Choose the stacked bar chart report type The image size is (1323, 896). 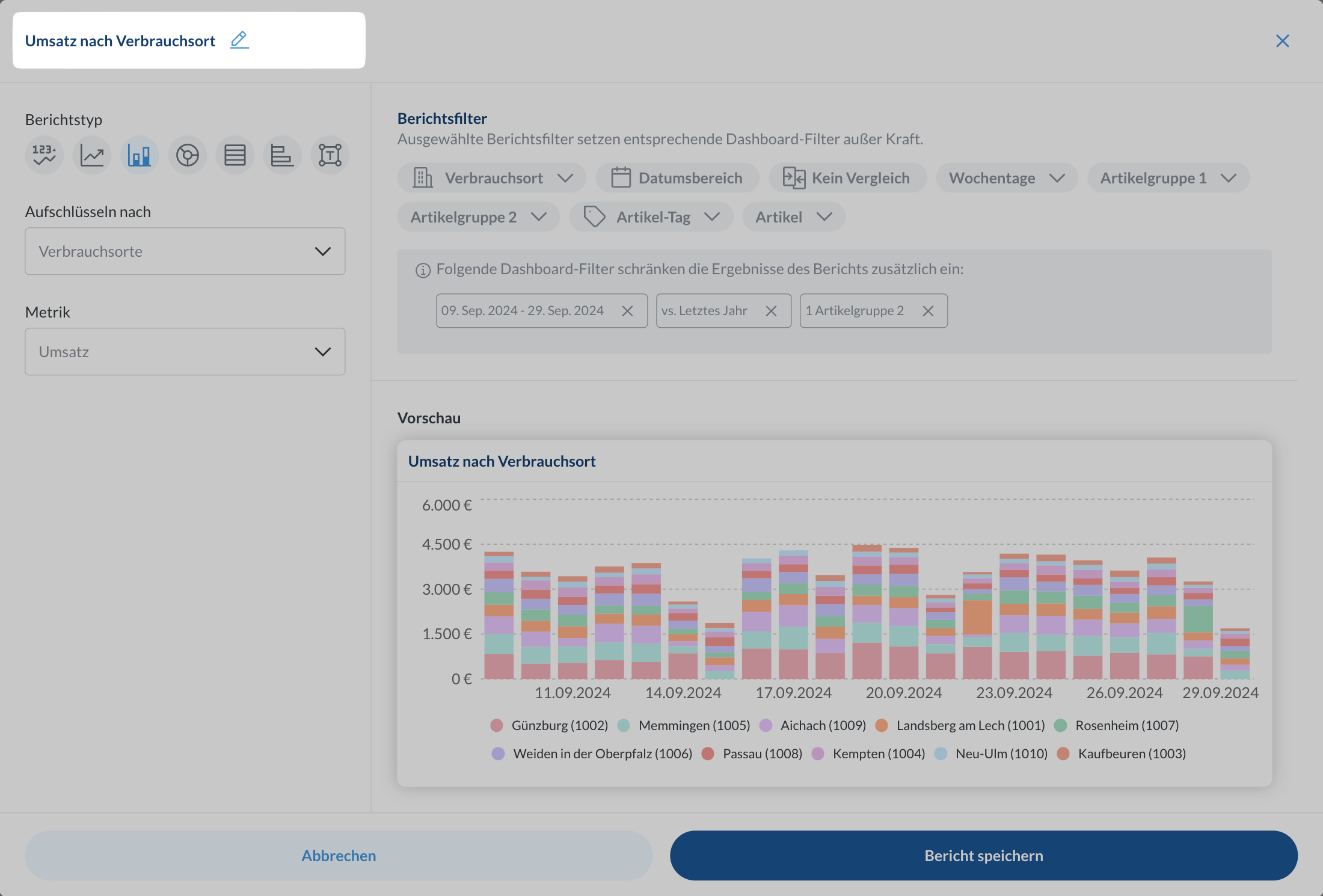click(140, 155)
